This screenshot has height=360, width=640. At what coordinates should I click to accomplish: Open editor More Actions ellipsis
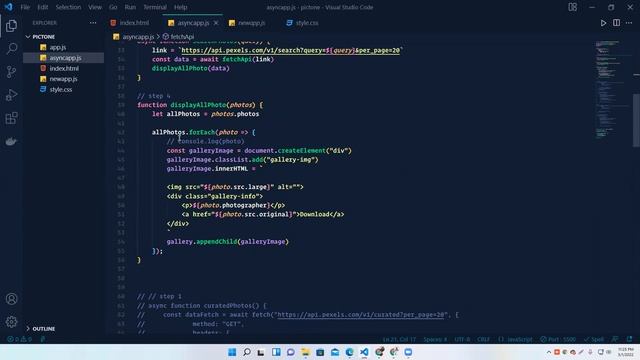pyautogui.click(x=629, y=23)
